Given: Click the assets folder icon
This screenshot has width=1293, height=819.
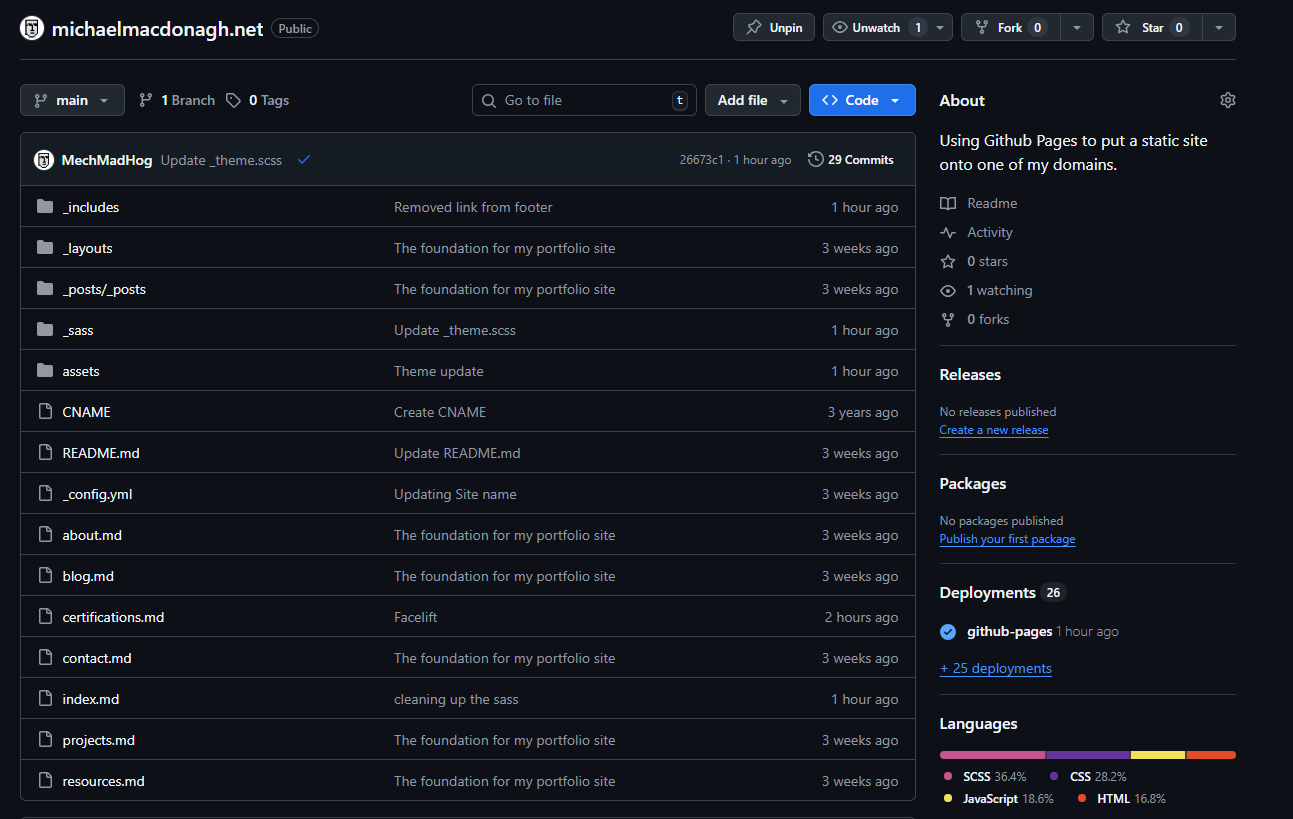Looking at the screenshot, I should point(45,371).
